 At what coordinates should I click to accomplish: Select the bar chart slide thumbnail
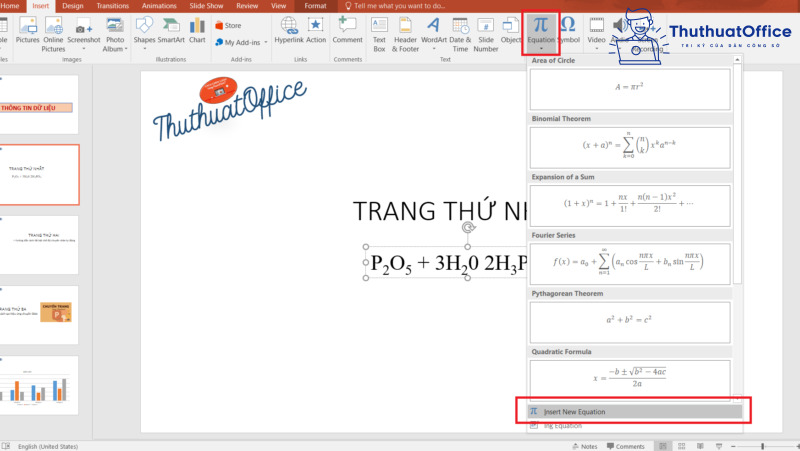tap(39, 385)
